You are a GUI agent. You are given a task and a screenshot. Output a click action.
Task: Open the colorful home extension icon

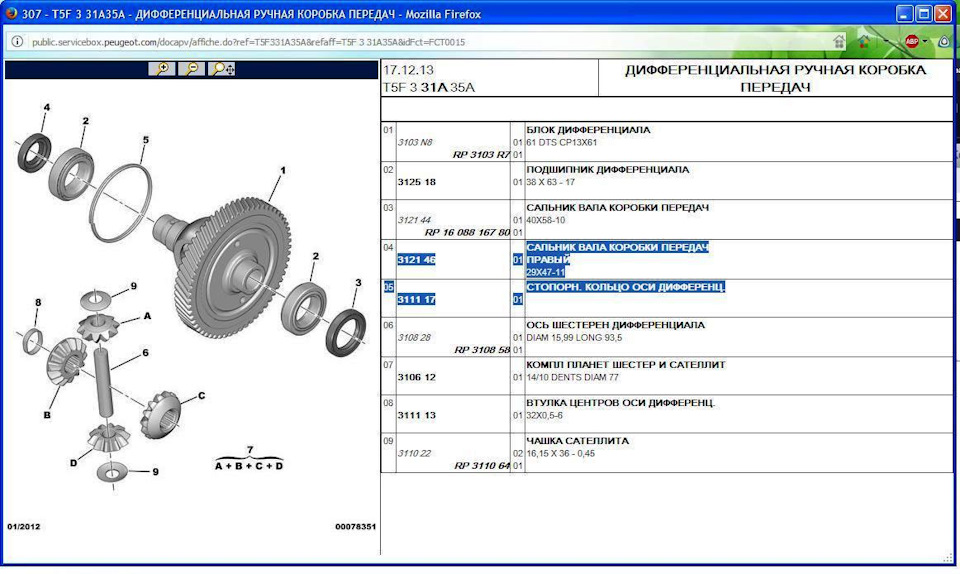[864, 42]
